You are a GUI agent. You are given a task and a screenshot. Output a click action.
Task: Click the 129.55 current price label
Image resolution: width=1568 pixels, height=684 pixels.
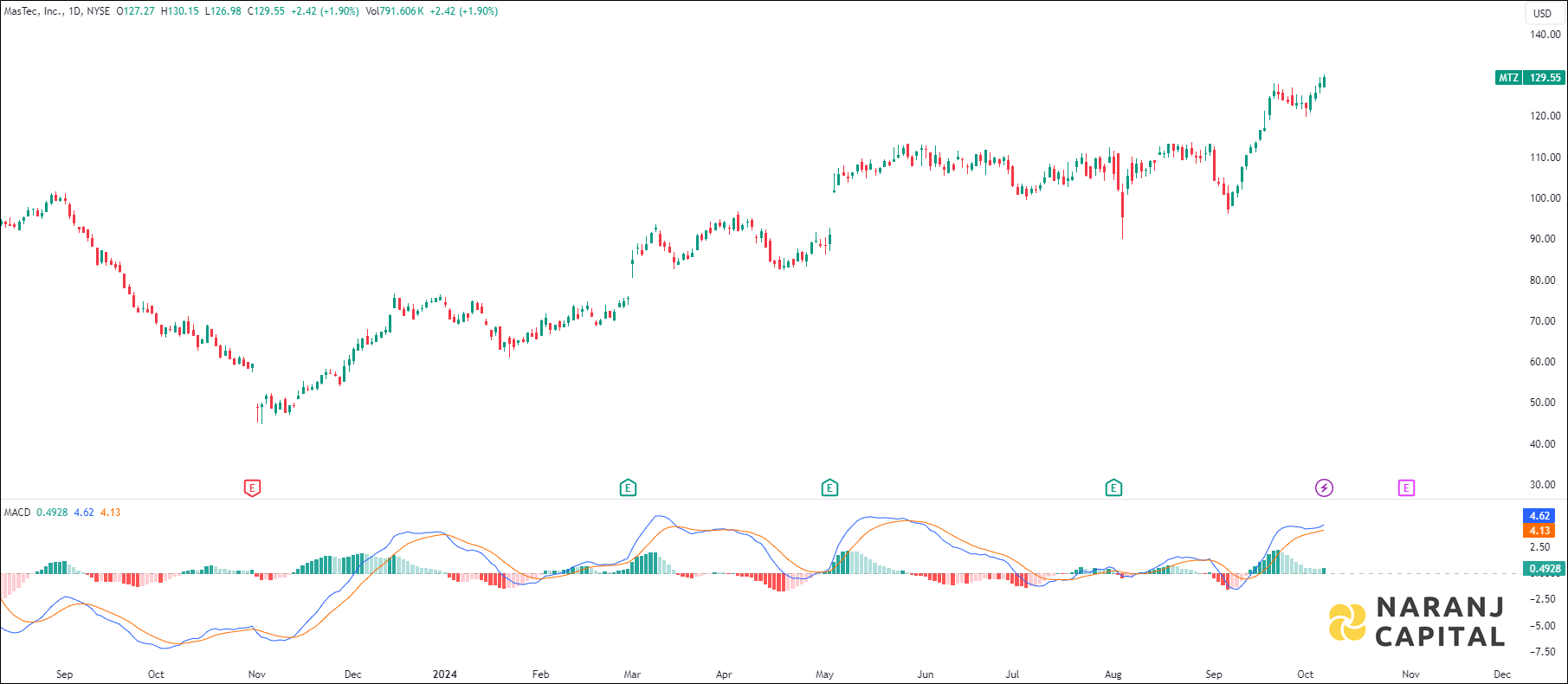pos(1545,78)
